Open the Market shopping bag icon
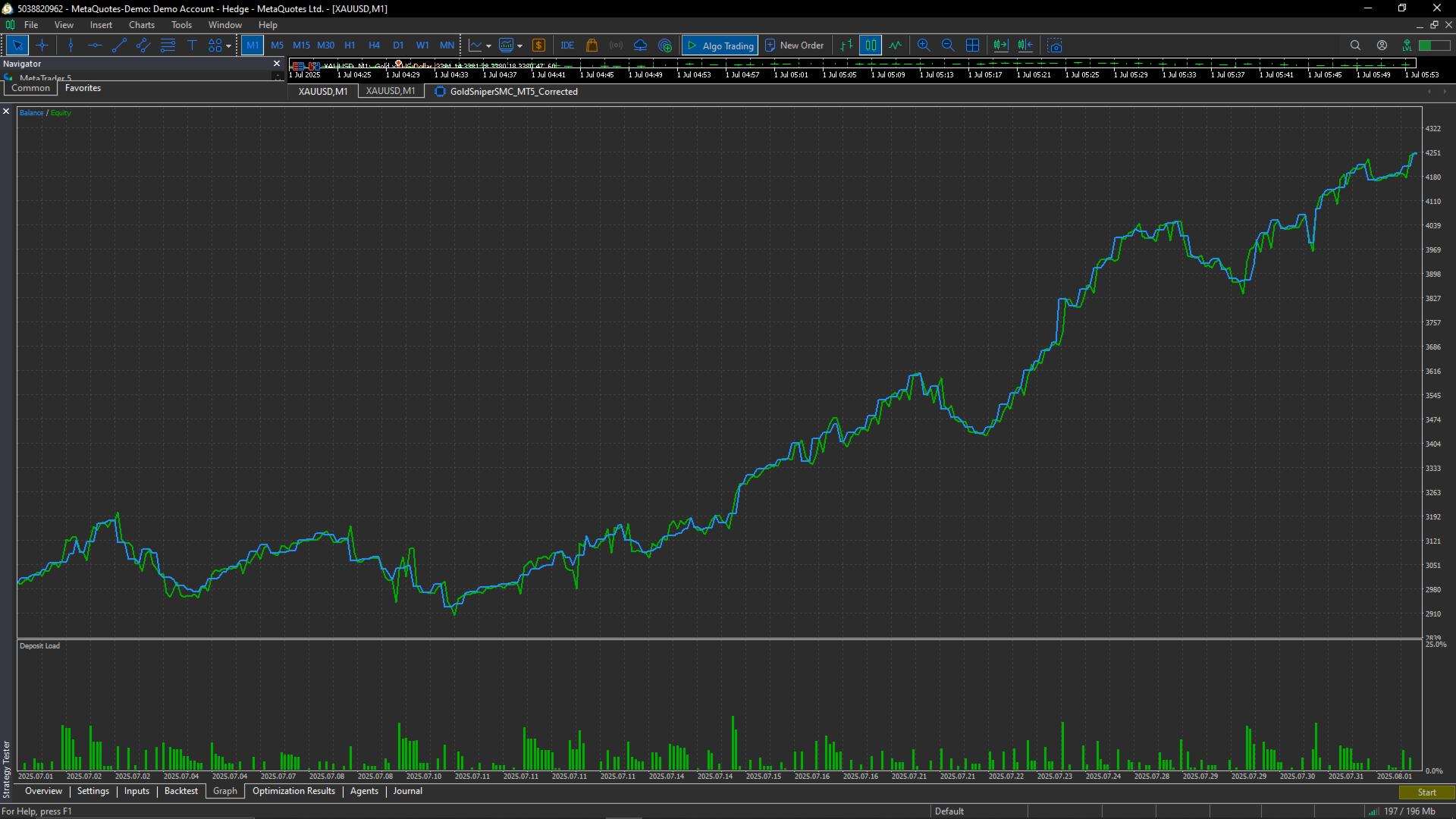Viewport: 1456px width, 819px height. click(591, 45)
